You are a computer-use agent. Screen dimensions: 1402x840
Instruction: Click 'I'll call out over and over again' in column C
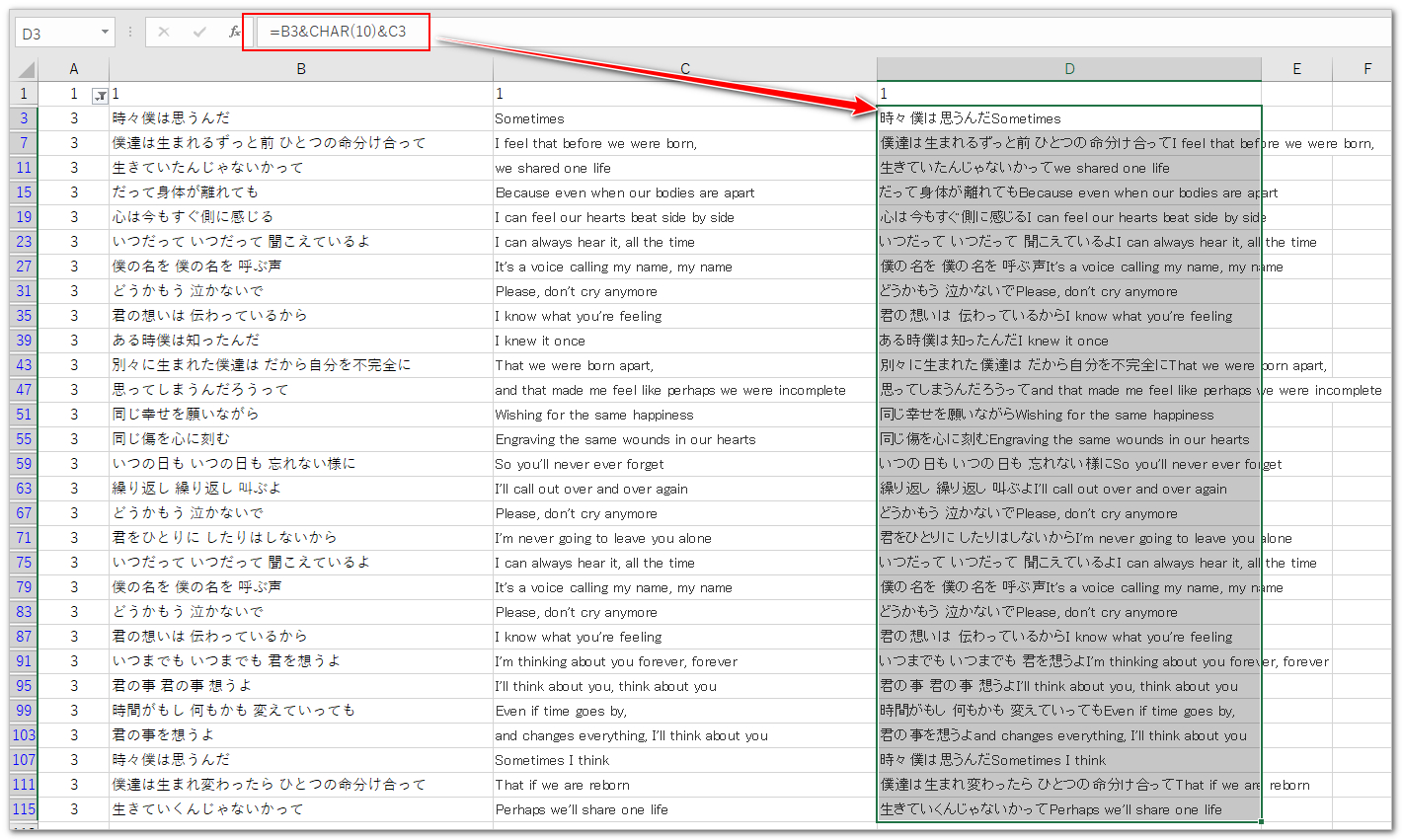[x=685, y=489]
